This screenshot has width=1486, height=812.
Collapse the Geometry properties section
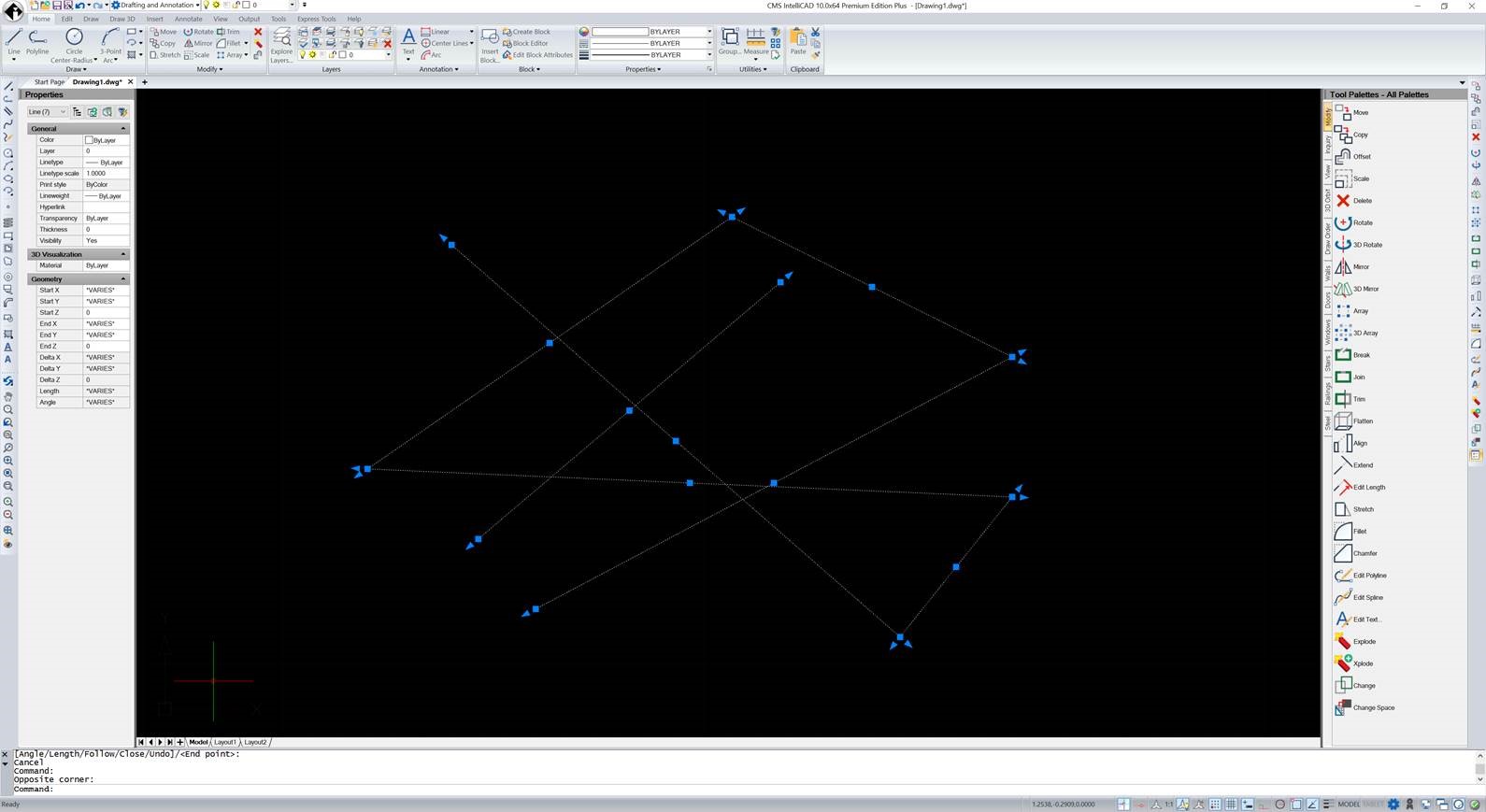point(122,278)
